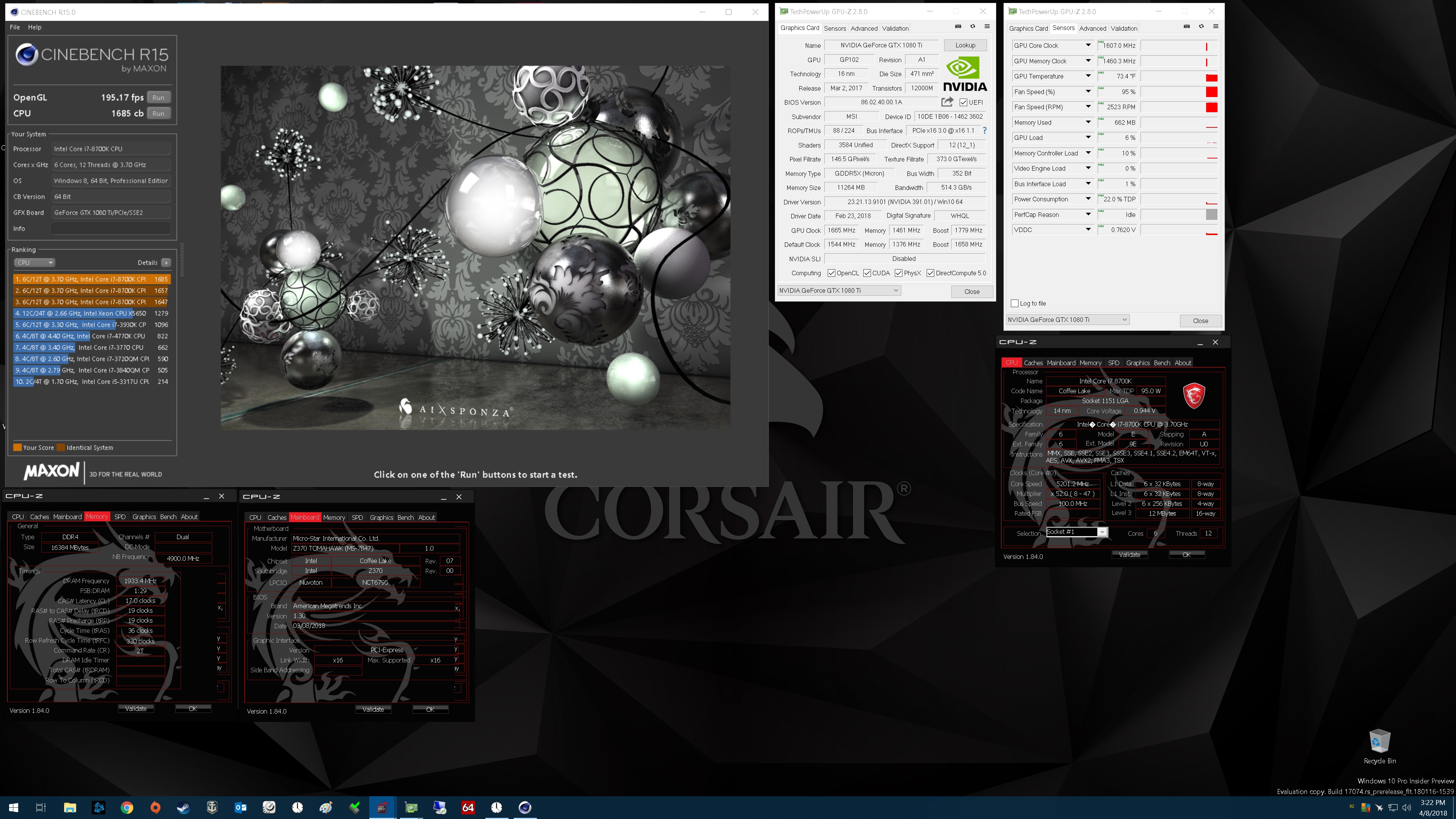Click the GPU-Z taskbar icon
This screenshot has height=819, width=1456.
pos(411,807)
